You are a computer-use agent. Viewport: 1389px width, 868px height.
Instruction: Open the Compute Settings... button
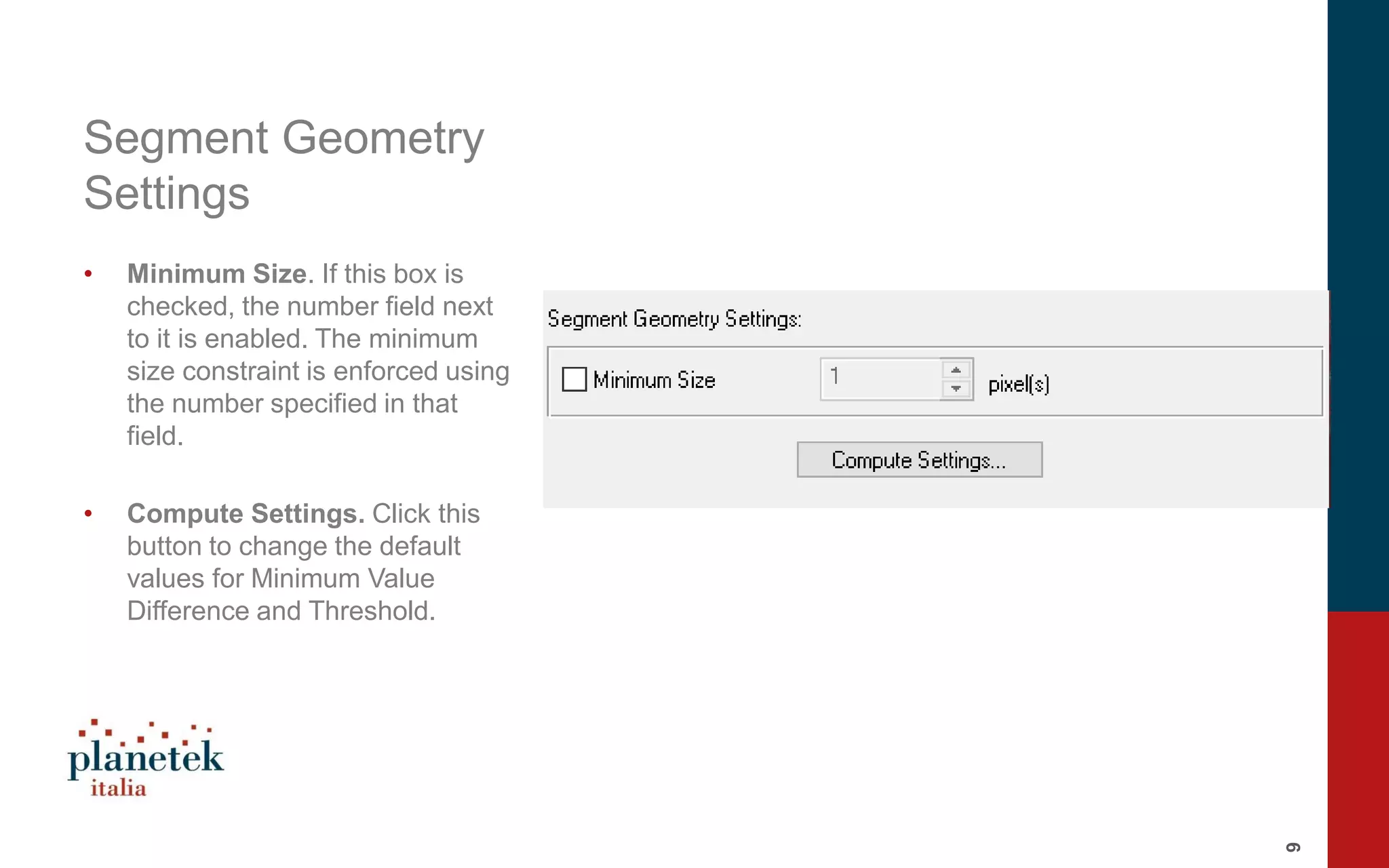[x=919, y=460]
